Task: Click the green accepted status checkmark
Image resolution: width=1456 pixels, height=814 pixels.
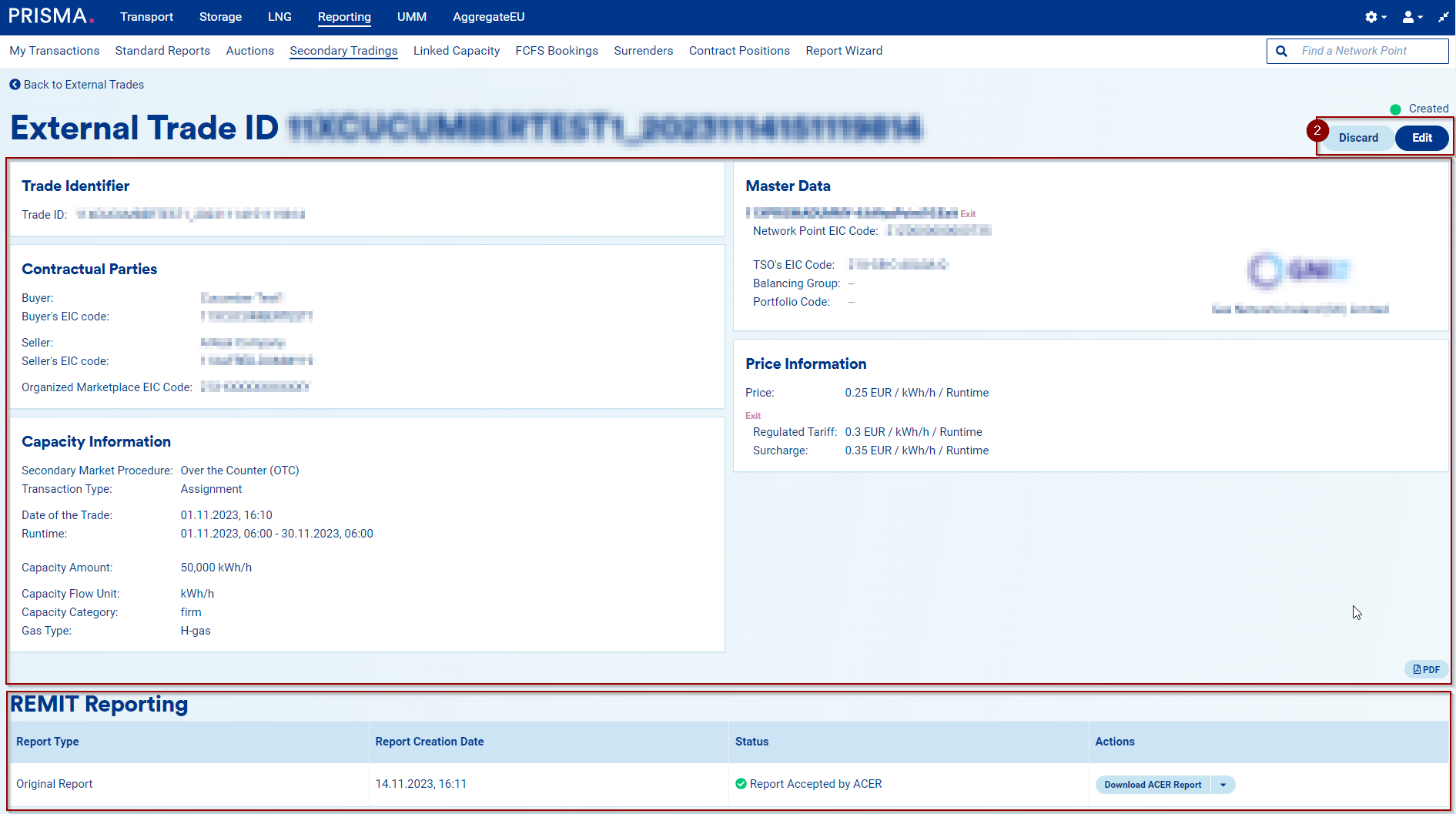Action: click(x=741, y=784)
